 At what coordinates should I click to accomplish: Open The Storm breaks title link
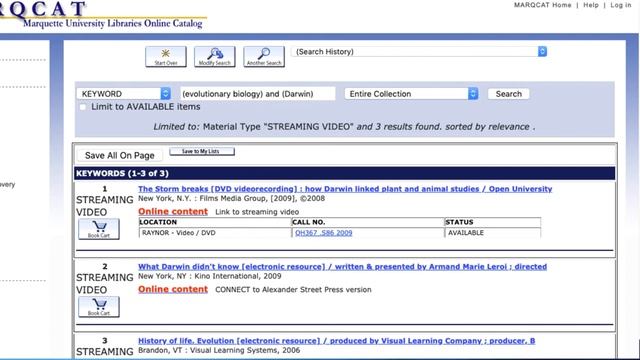(x=345, y=189)
